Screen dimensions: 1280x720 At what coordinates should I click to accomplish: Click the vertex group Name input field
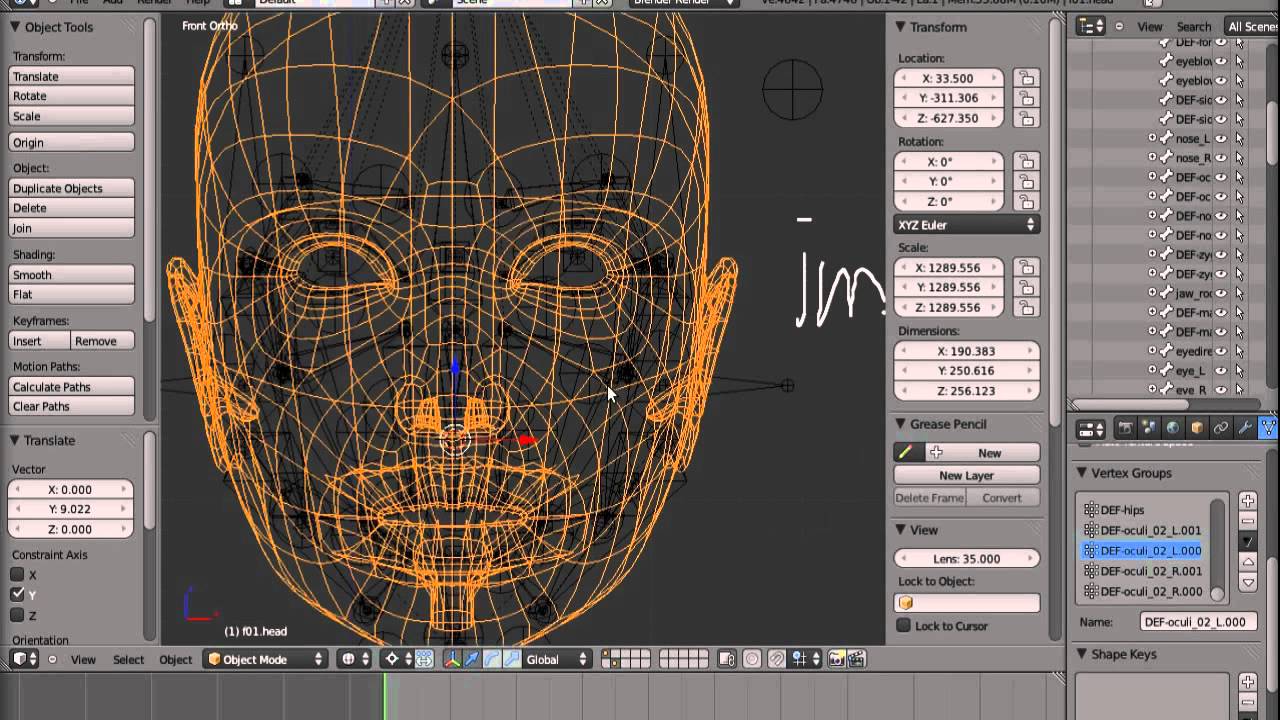click(1197, 622)
